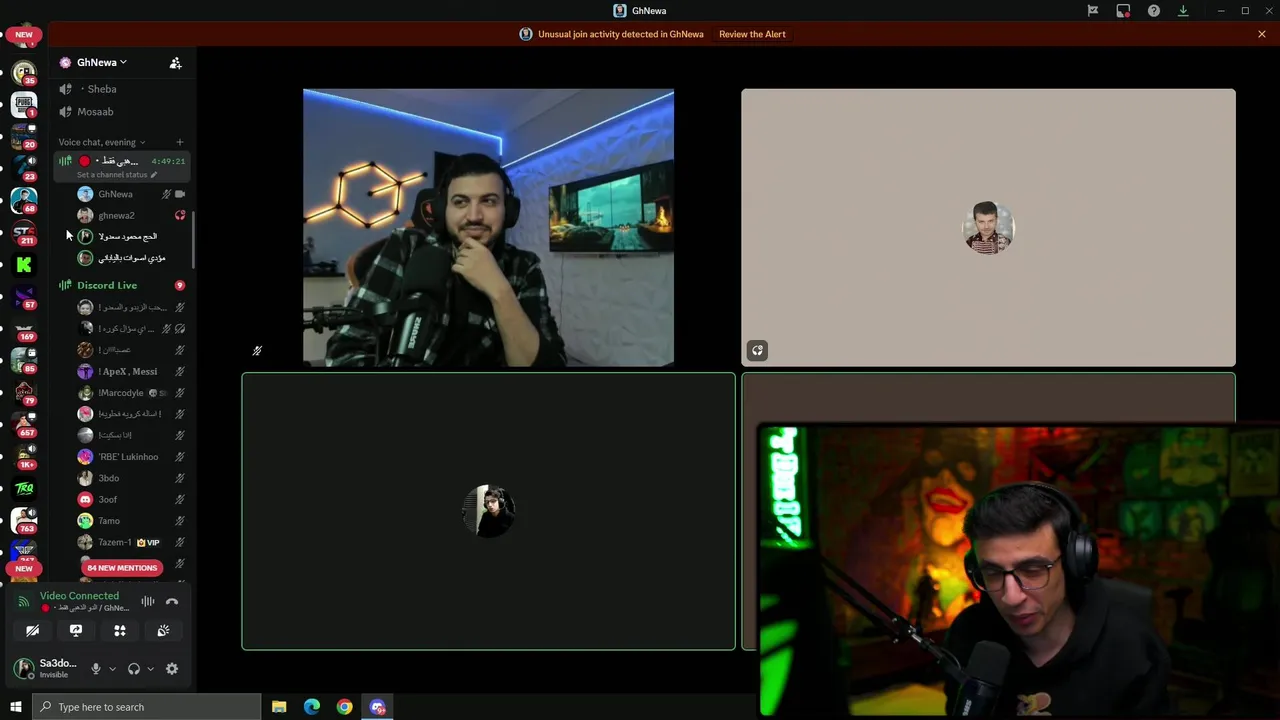Image resolution: width=1280 pixels, height=720 pixels.
Task: Dismiss the unusual join activity alert
Action: tap(1262, 34)
